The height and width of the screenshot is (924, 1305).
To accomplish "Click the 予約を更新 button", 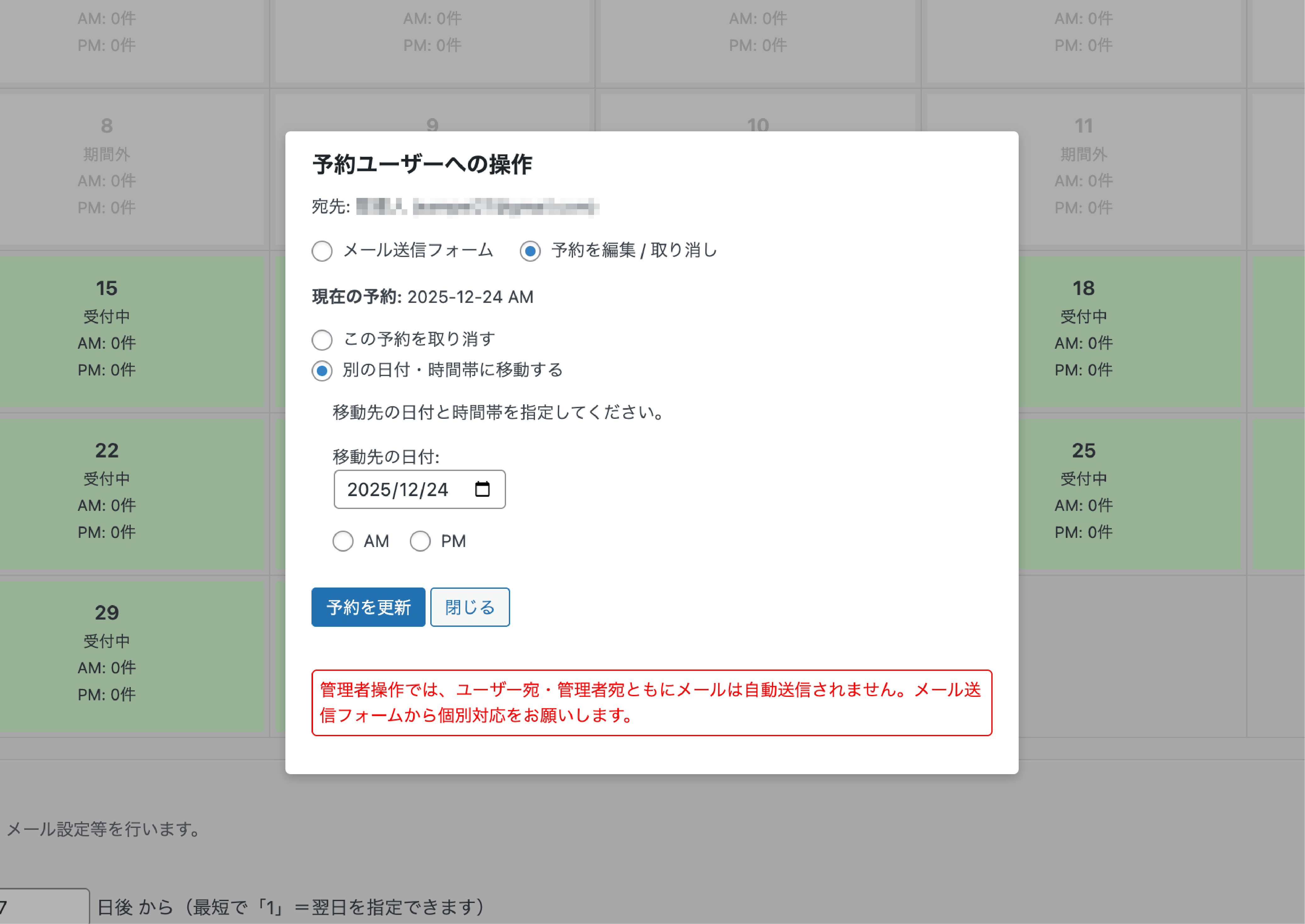I will click(368, 607).
